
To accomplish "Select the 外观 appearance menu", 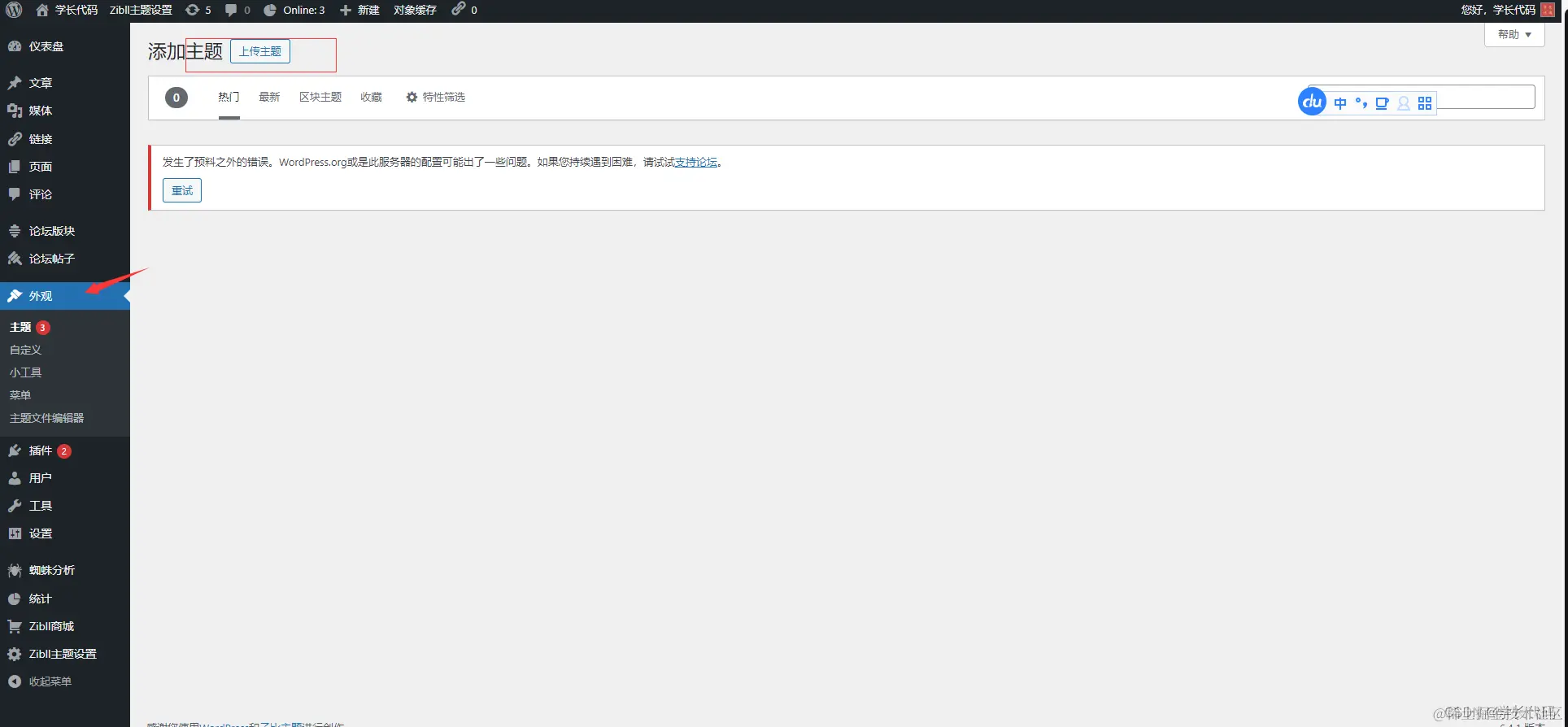I will pyautogui.click(x=65, y=296).
